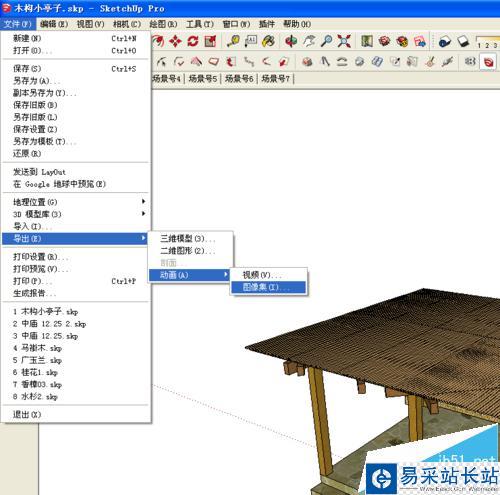Screen dimensions: 500x495
Task: Select the Move tool with four red arrows
Action: click(x=175, y=41)
